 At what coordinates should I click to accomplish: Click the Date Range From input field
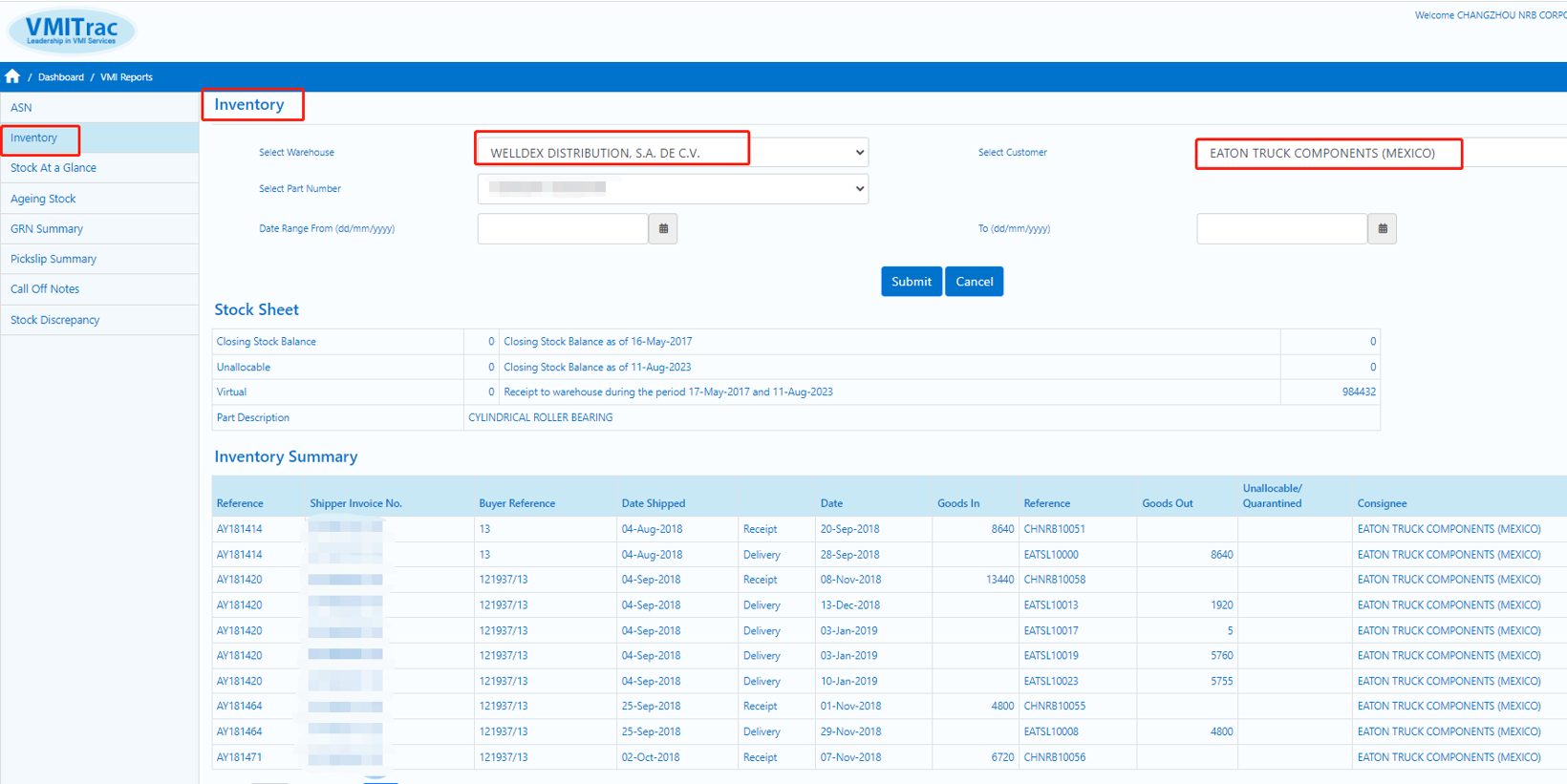click(x=563, y=229)
